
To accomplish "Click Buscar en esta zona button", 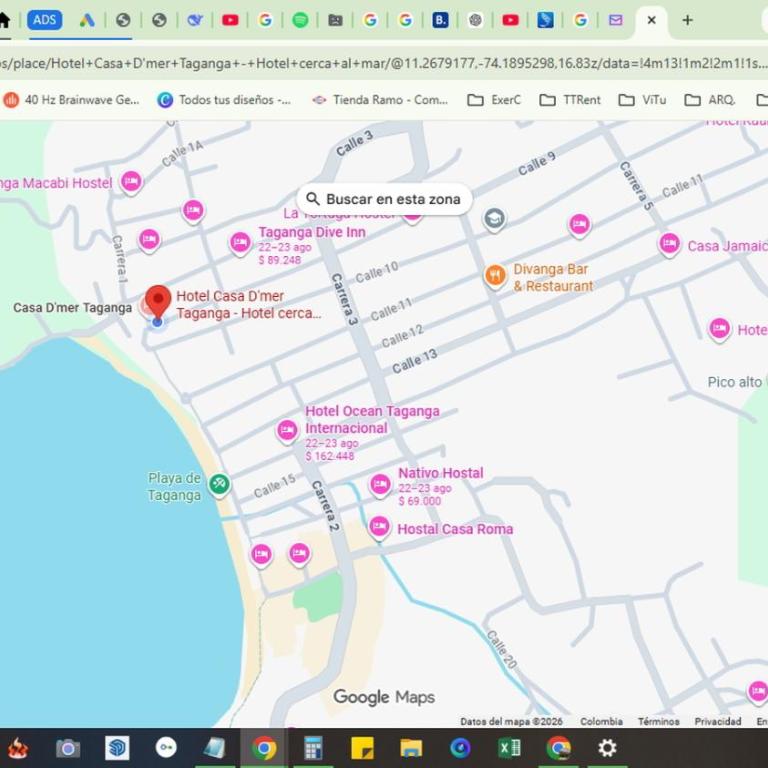I will tap(384, 199).
